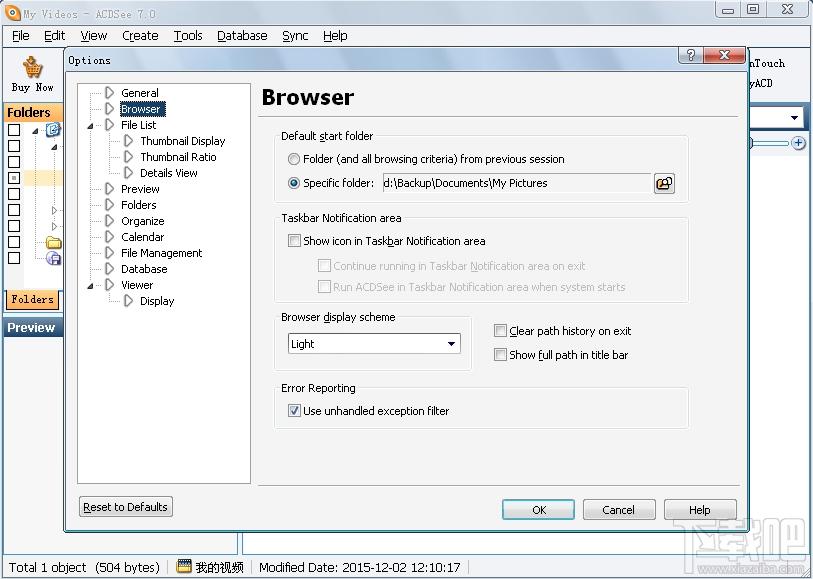Select File Management in options tree
The width and height of the screenshot is (813, 579).
(162, 253)
